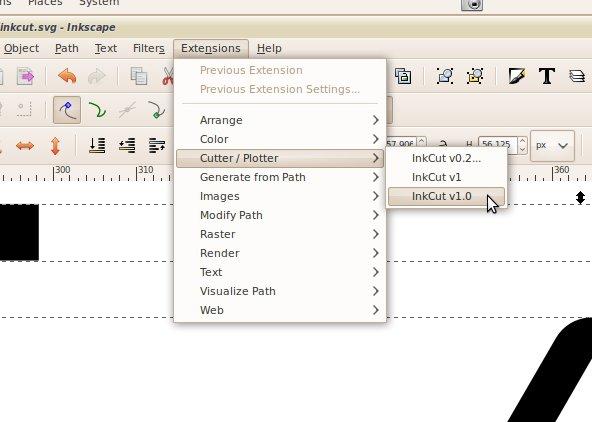Click the height field stepper arrows
The height and width of the screenshot is (422, 592).
click(522, 145)
